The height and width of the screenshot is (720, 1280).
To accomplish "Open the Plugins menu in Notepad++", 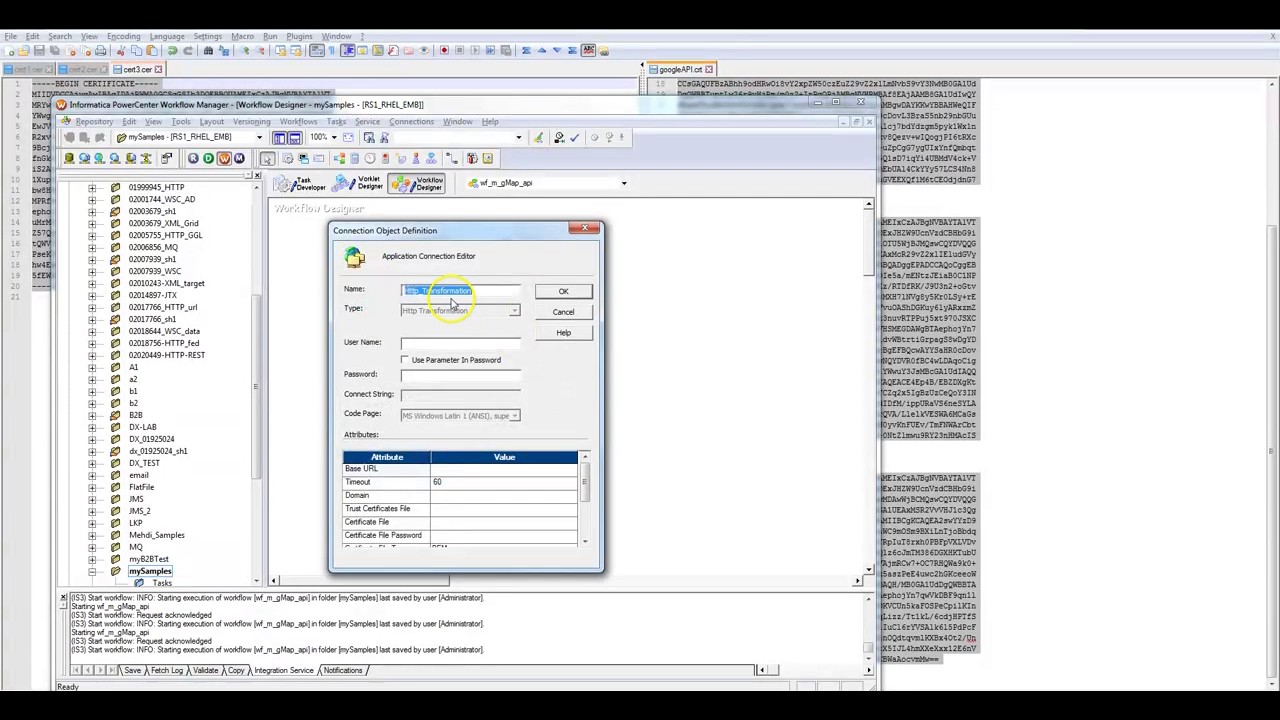I will (x=299, y=37).
